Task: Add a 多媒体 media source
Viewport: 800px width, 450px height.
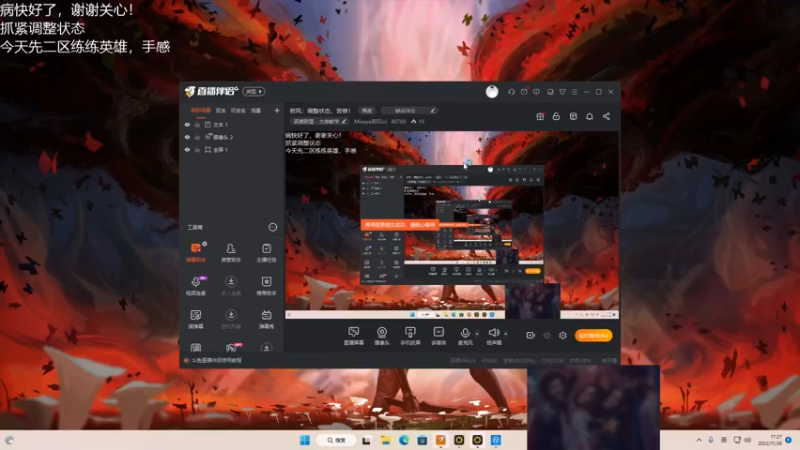Action: 439,336
